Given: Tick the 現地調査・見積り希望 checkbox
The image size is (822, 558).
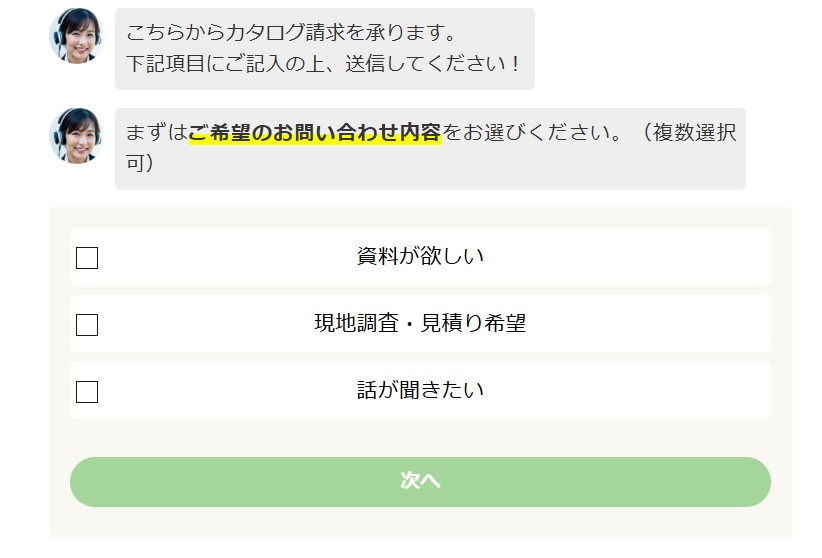Looking at the screenshot, I should click(x=87, y=325).
